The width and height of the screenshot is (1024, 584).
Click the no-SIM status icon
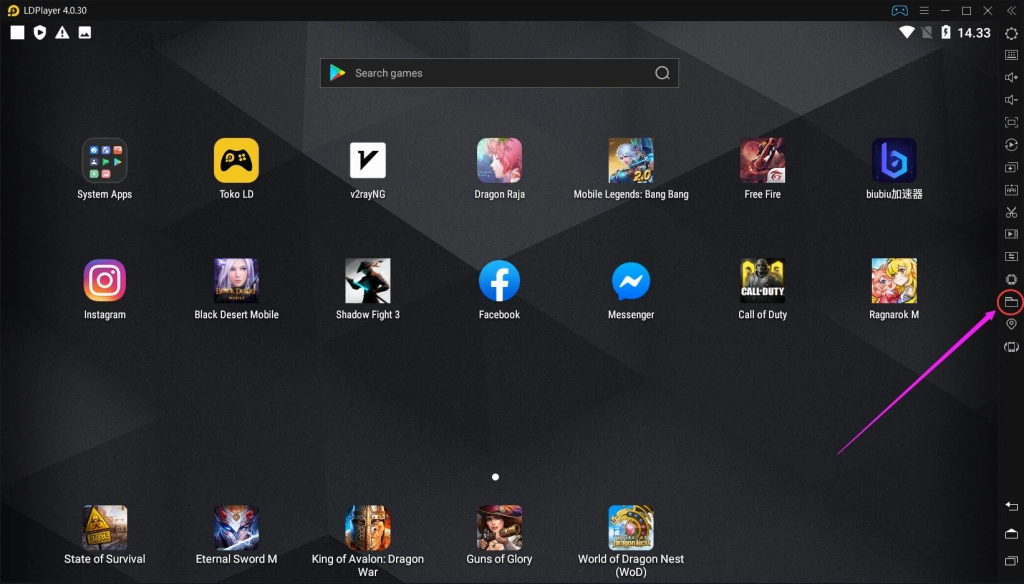coord(927,33)
